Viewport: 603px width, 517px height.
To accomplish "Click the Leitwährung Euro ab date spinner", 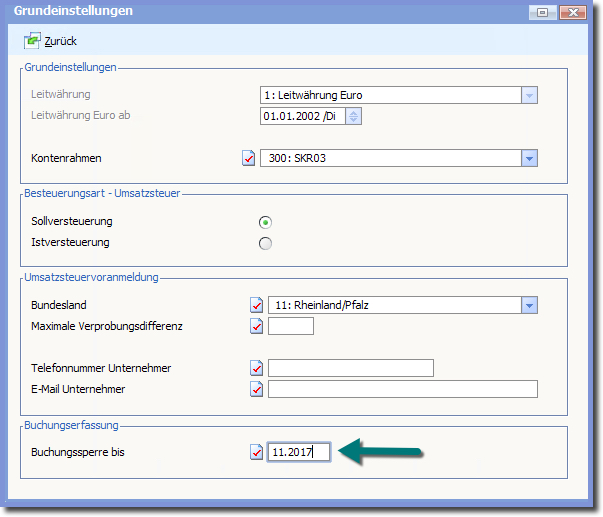I will [354, 116].
